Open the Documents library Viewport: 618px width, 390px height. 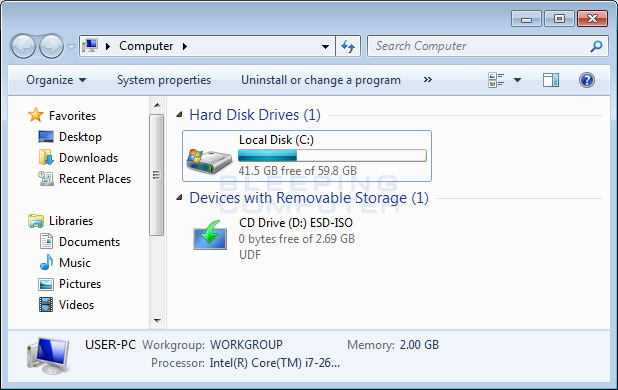point(89,242)
